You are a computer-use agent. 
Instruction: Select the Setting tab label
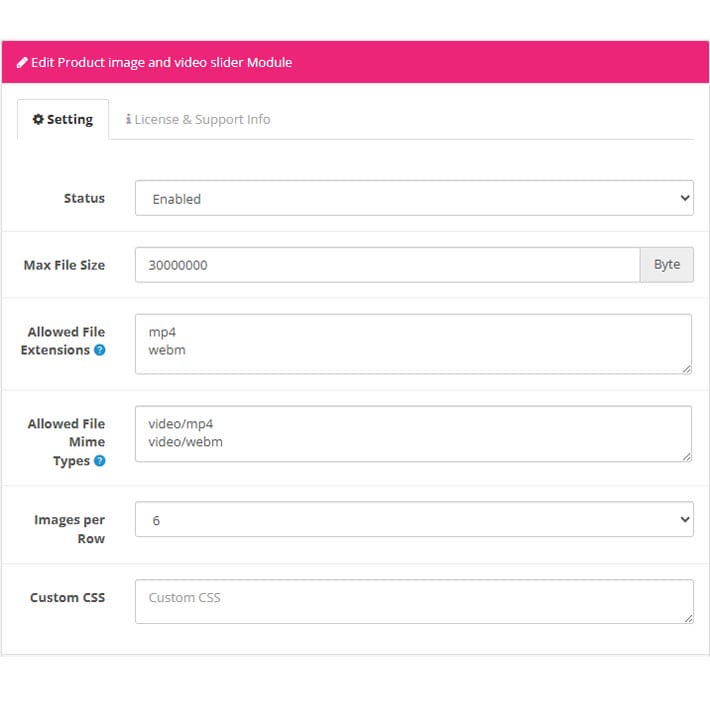click(70, 119)
